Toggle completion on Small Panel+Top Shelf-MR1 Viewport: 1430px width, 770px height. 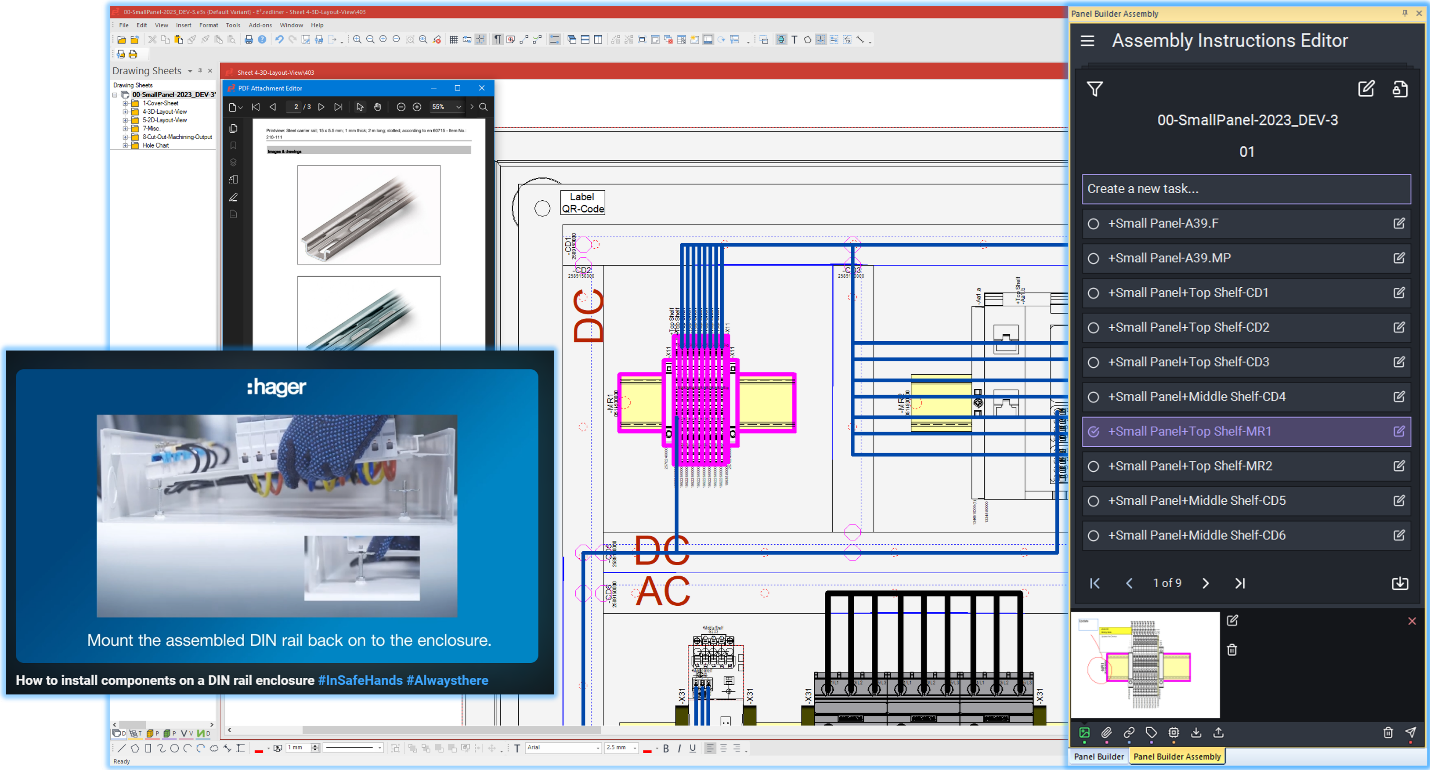click(x=1092, y=431)
